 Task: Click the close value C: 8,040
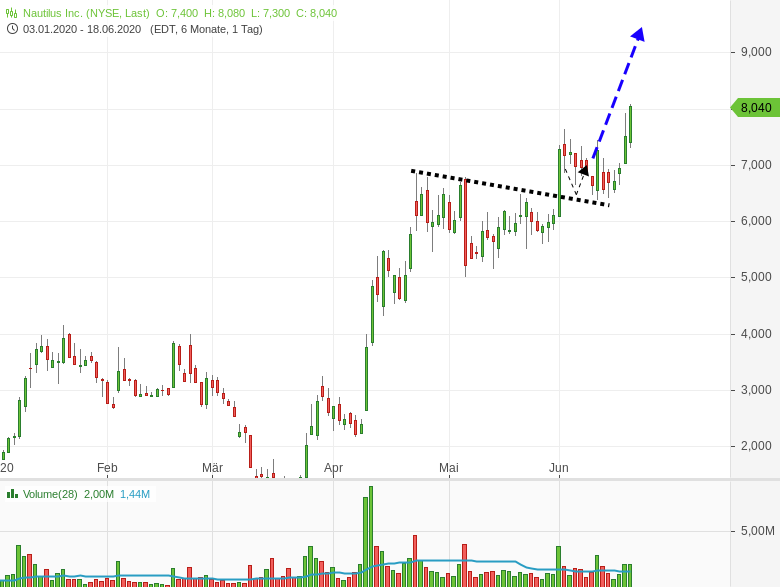tap(316, 13)
